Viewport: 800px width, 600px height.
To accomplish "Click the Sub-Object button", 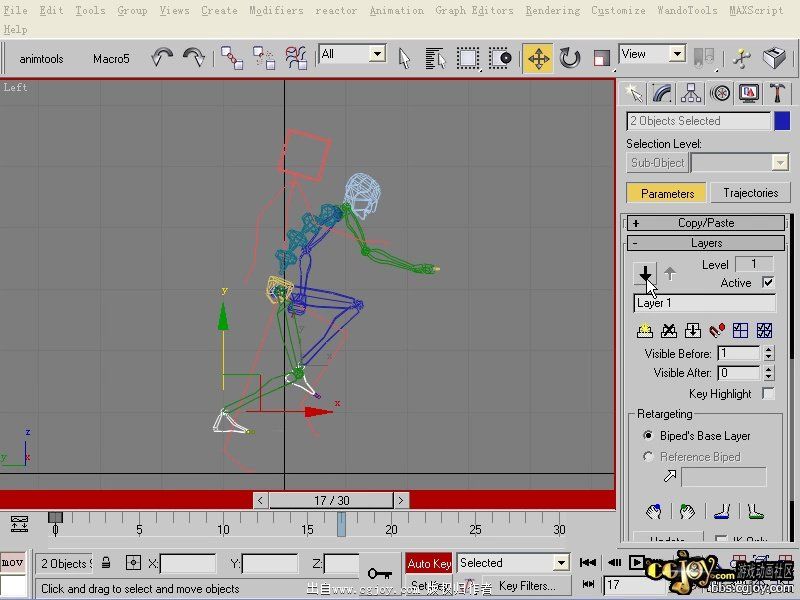I will click(657, 163).
